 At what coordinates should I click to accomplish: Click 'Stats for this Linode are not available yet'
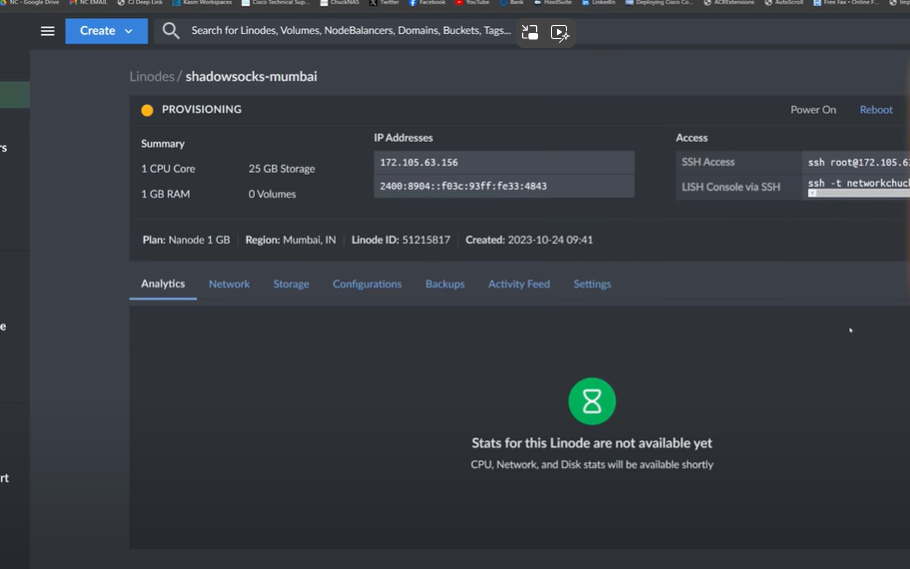click(x=591, y=443)
